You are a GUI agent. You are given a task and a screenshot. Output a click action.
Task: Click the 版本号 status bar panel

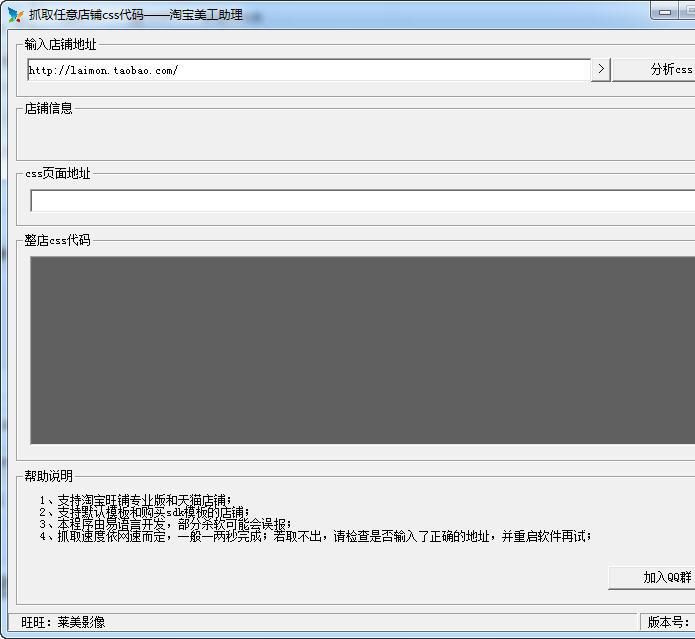[668, 622]
